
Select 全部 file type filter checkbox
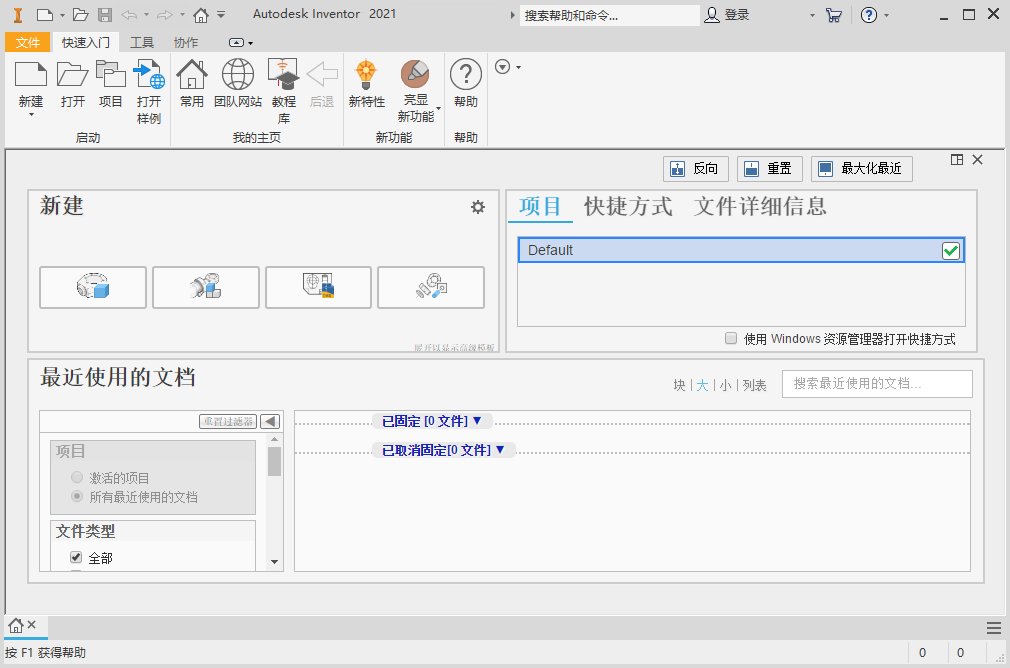point(75,558)
